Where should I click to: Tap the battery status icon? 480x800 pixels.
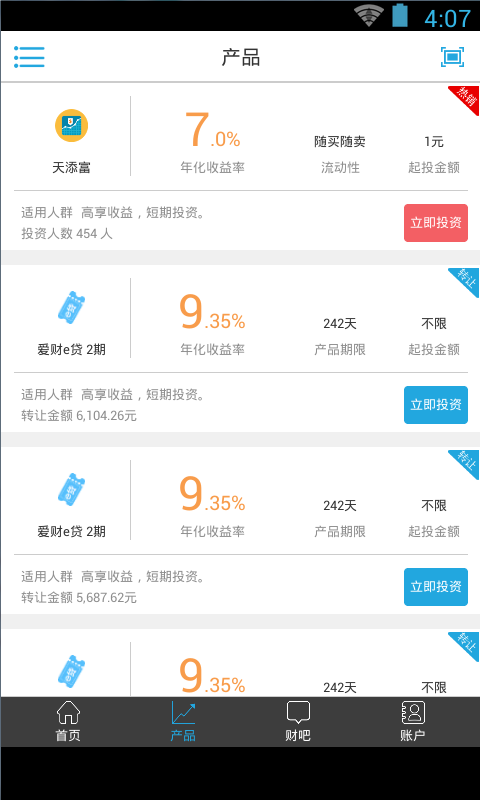400,15
